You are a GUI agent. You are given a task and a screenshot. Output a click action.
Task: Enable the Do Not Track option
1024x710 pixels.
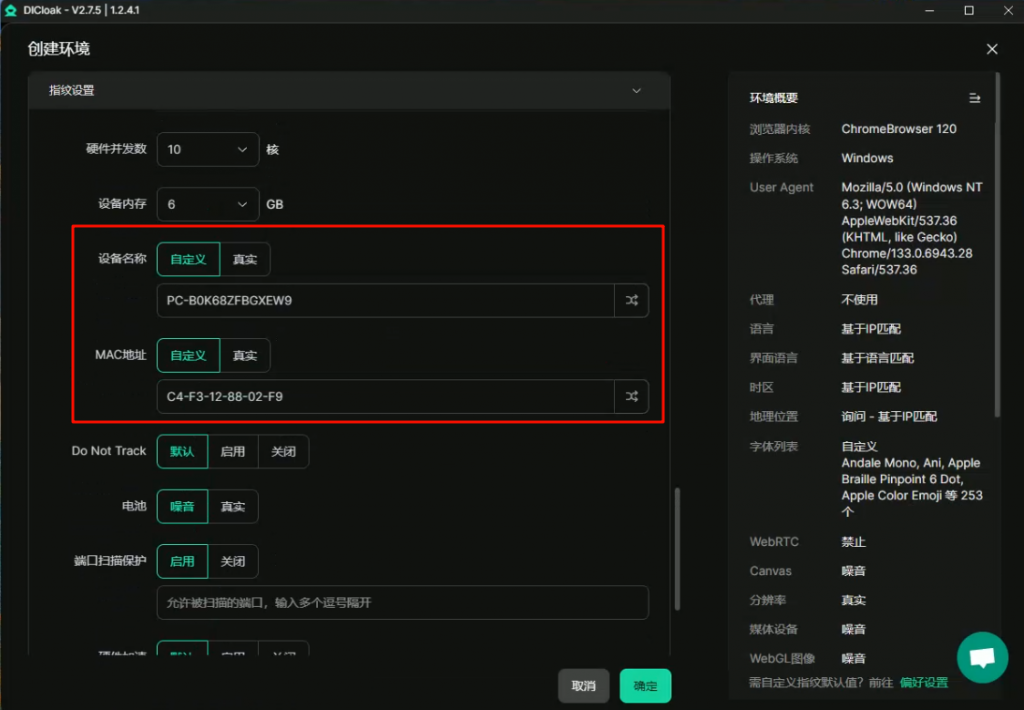point(233,452)
